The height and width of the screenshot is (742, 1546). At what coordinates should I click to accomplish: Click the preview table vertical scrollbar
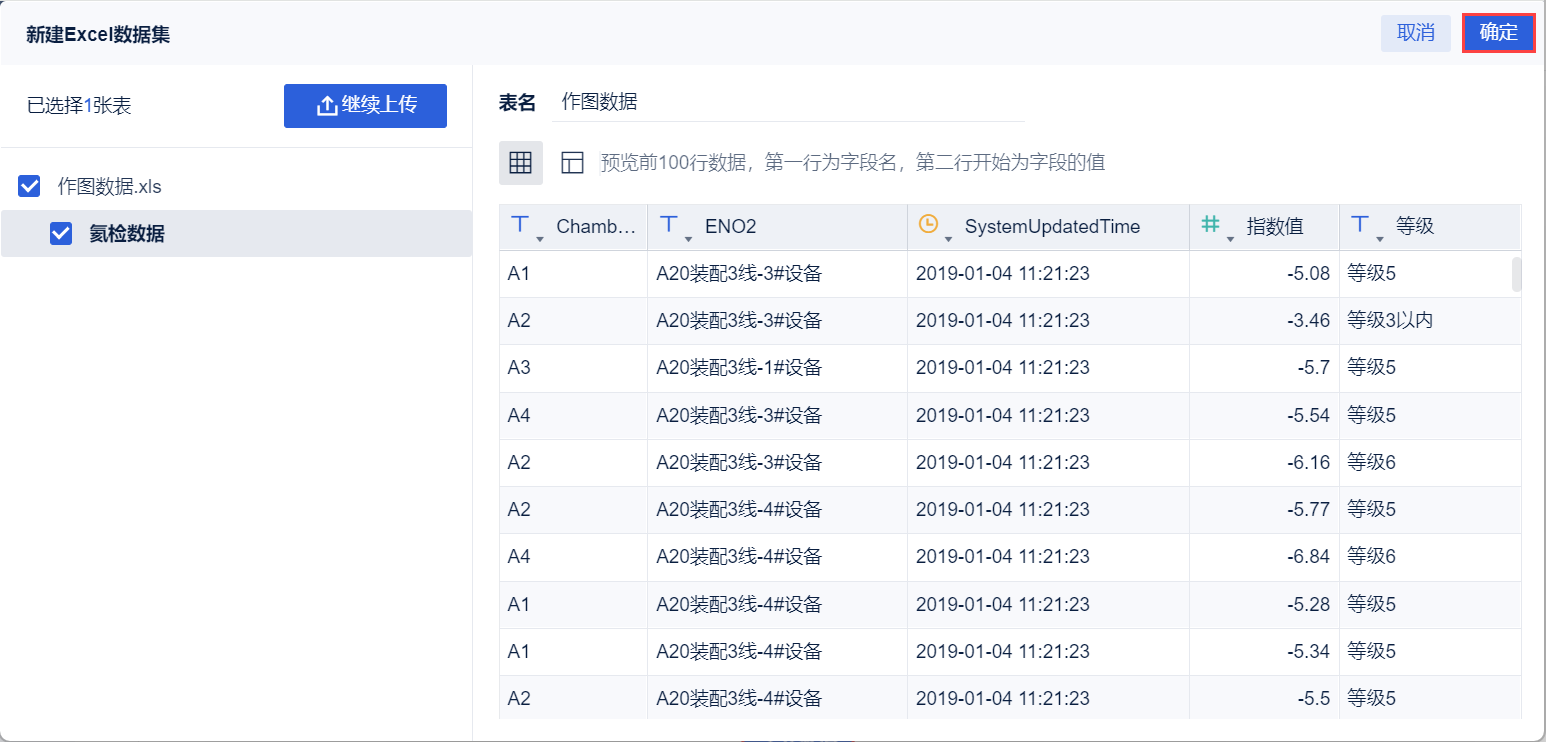click(1516, 275)
